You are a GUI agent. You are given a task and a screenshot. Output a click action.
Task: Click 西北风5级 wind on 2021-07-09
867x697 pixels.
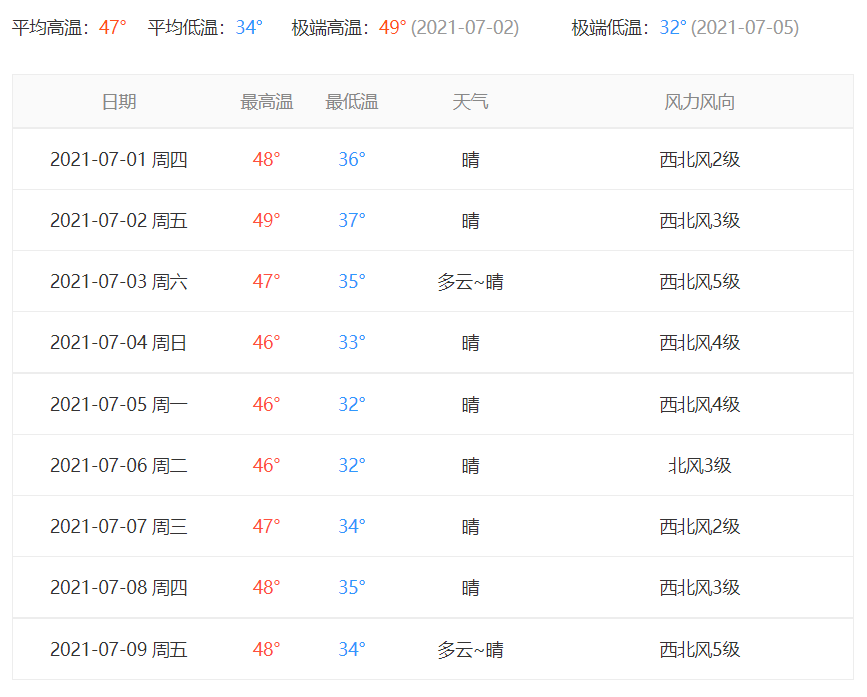(x=699, y=649)
